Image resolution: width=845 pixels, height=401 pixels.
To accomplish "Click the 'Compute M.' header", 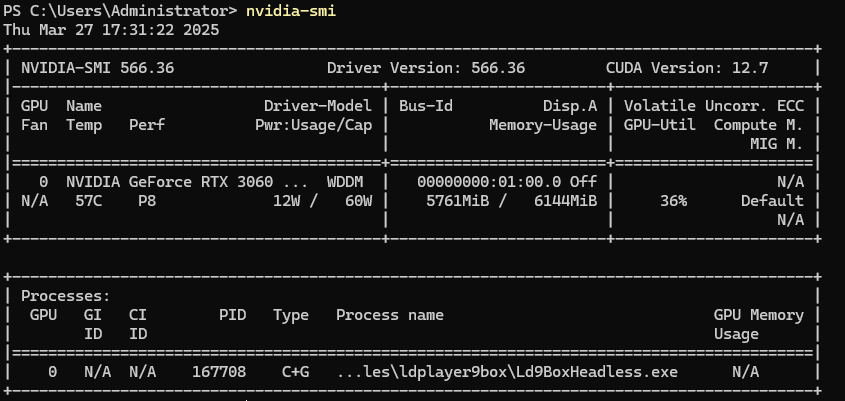I will pyautogui.click(x=759, y=125).
